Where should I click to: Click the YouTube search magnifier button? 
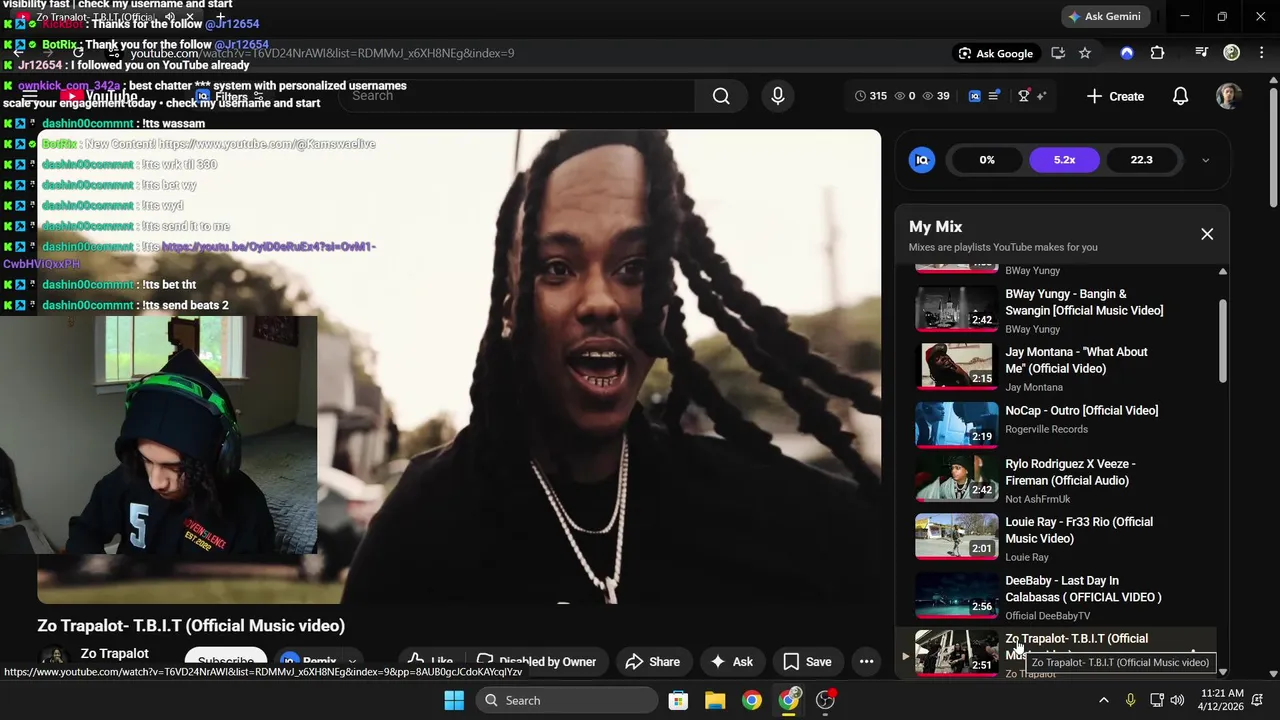tap(721, 96)
